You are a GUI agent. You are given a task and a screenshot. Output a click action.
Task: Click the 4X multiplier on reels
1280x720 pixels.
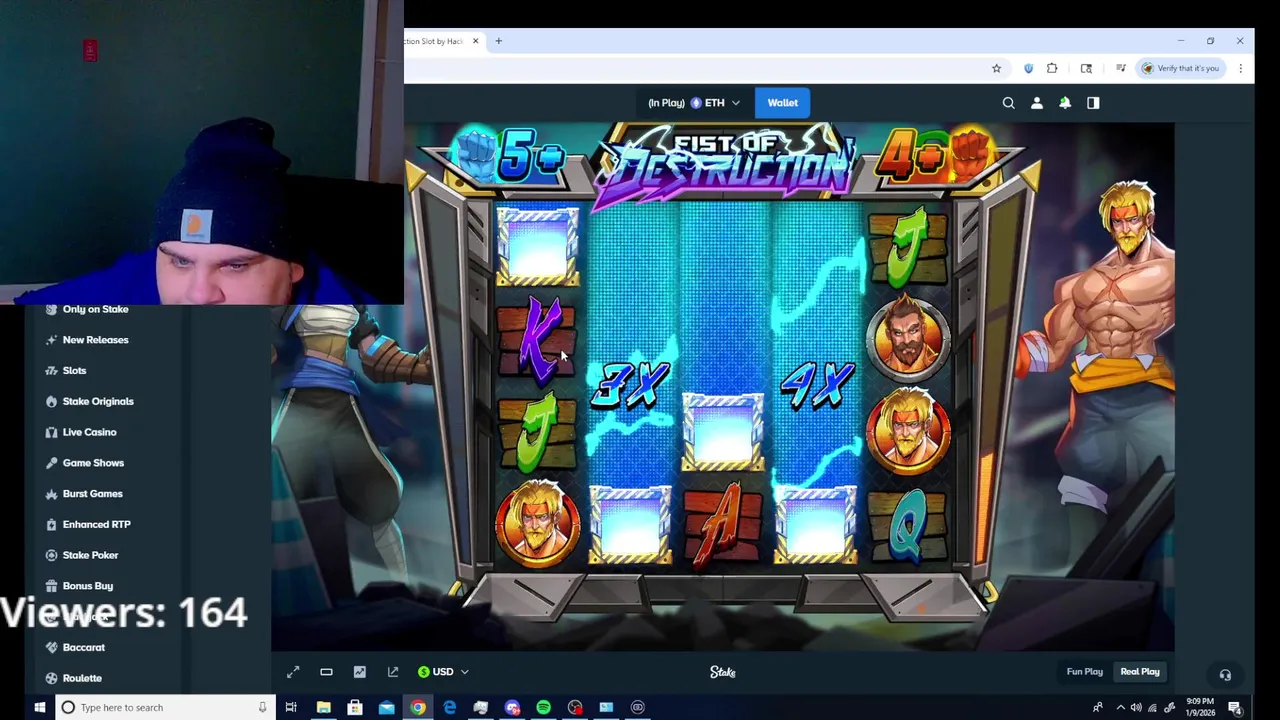pyautogui.click(x=816, y=384)
